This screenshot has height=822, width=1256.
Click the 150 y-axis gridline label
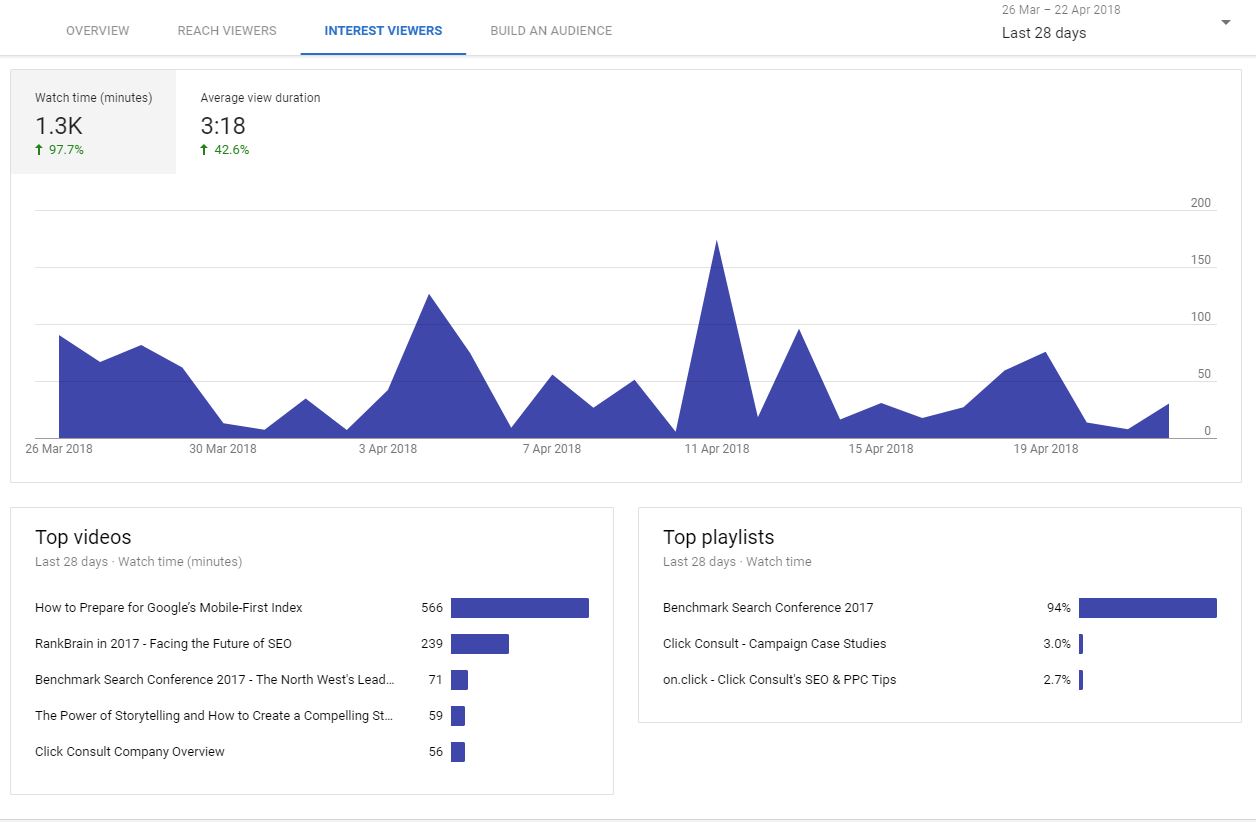point(1201,260)
